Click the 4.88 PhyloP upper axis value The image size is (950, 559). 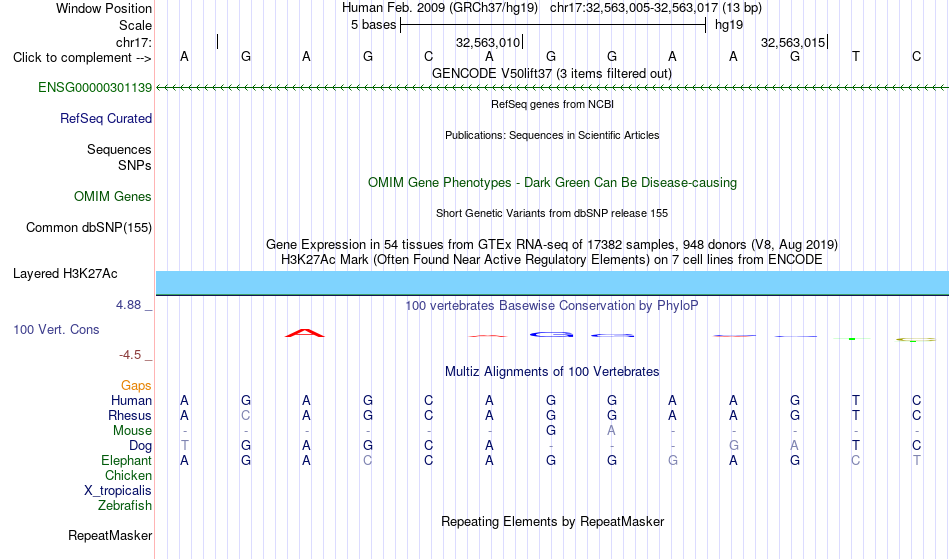click(128, 305)
